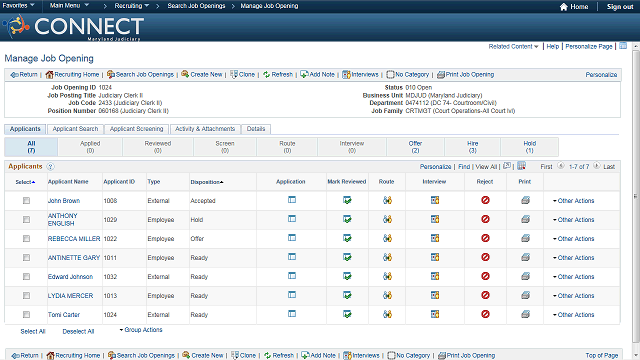640x360 pixels.
Task: Filter by the Hire (3) stage tab
Action: (472, 147)
